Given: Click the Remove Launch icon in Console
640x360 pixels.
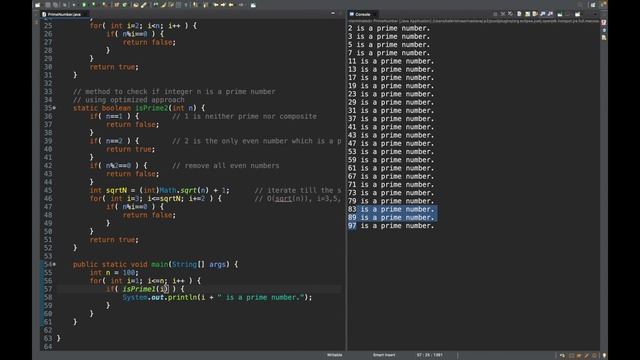Looking at the screenshot, I should (x=503, y=14).
